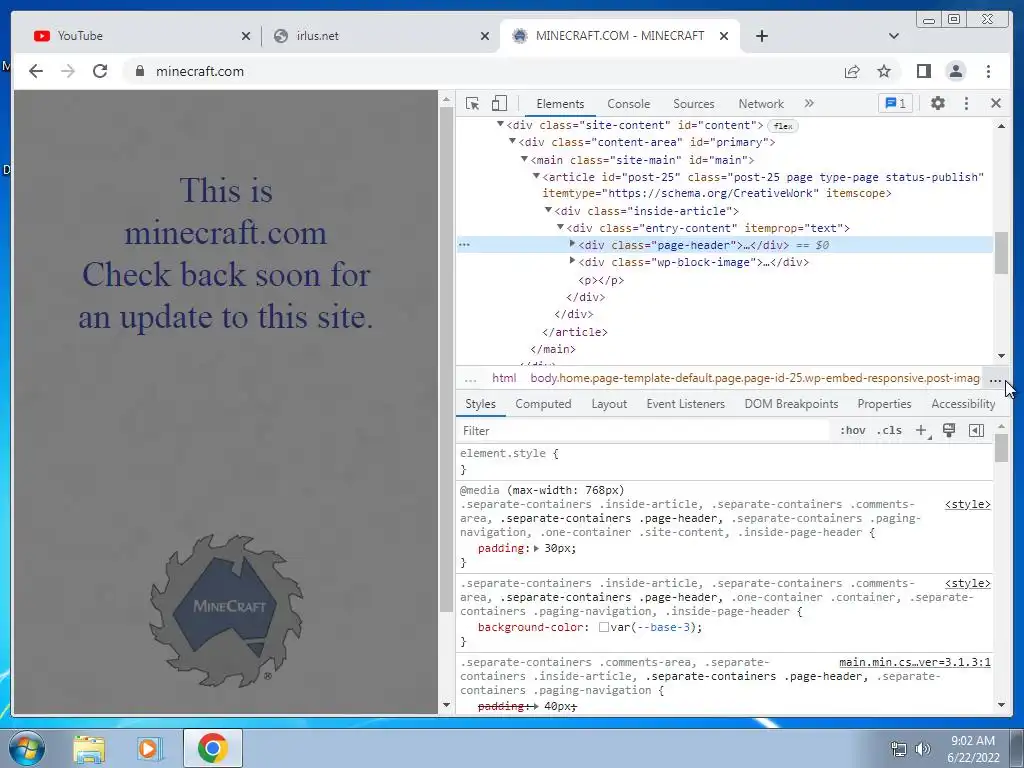This screenshot has width=1024, height=768.
Task: Expand the wp-block-image div node
Action: [572, 261]
